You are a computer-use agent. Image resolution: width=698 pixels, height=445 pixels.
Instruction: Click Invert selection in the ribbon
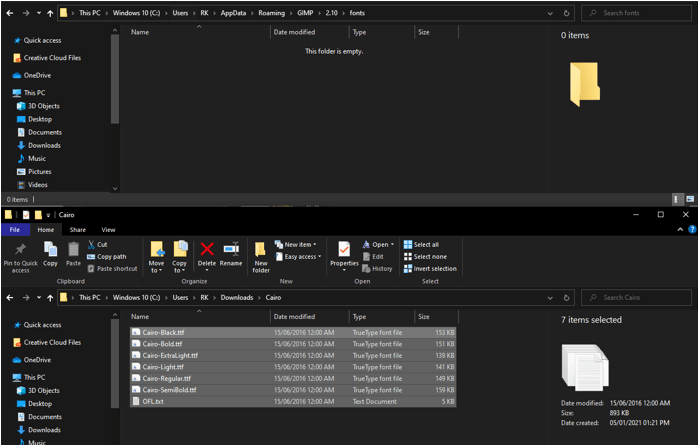(434, 268)
